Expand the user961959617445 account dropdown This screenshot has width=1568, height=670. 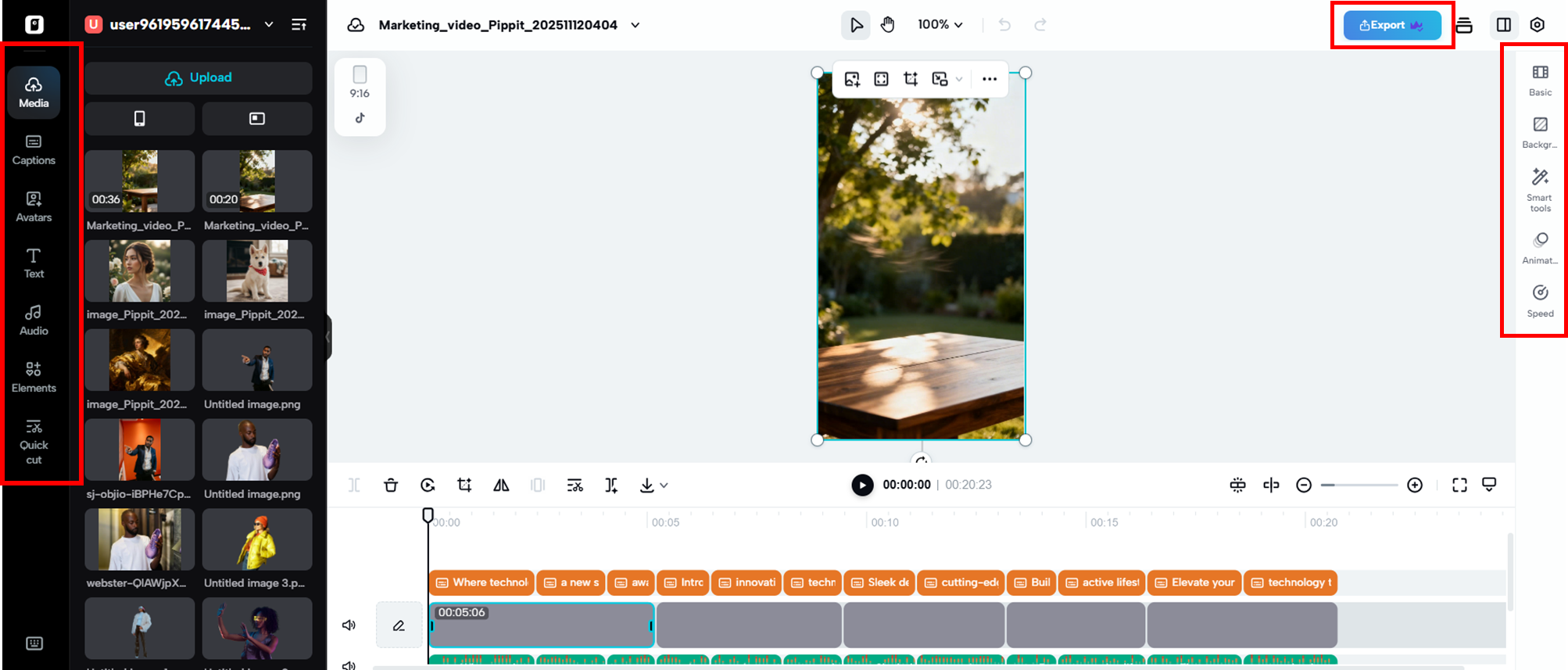(x=269, y=25)
